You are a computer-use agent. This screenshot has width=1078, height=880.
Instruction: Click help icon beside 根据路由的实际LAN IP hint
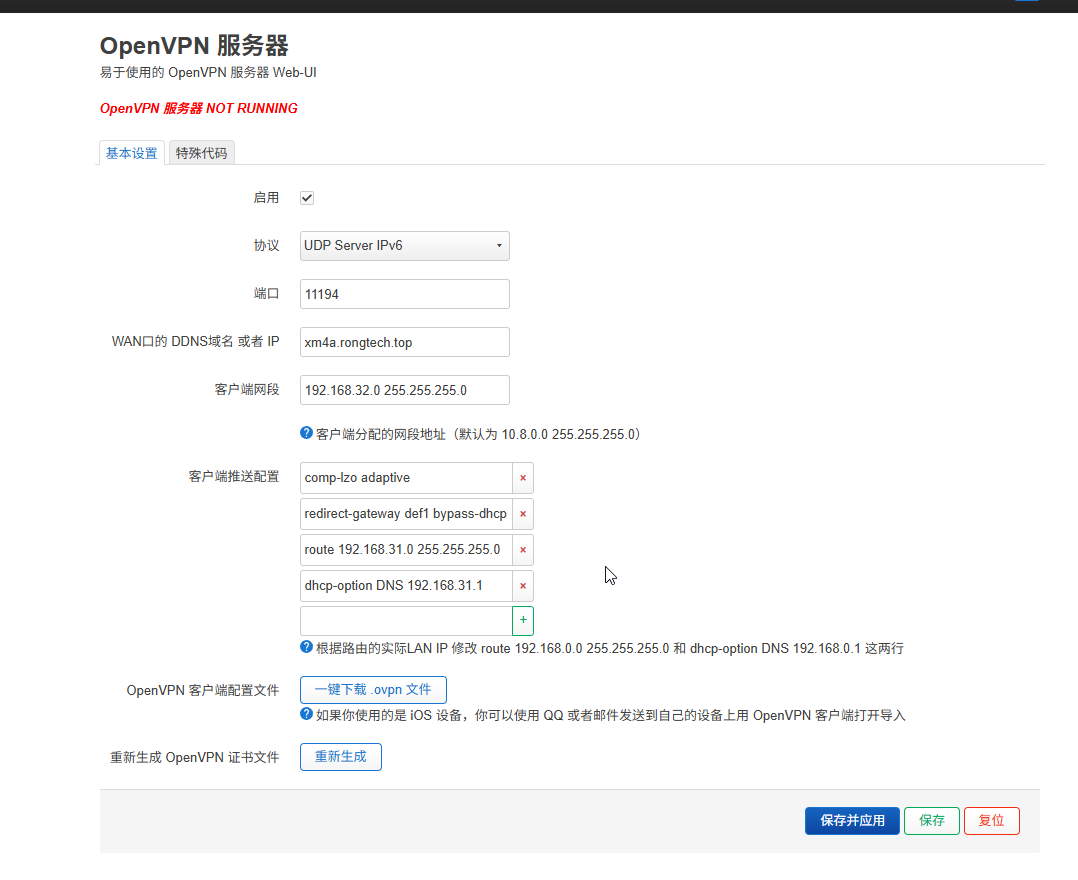click(x=307, y=647)
